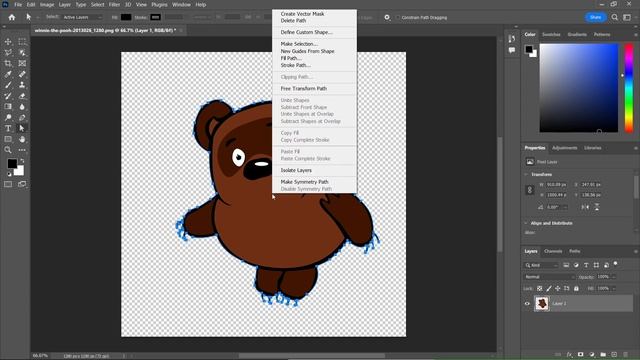Select the Hand tool

[22, 139]
